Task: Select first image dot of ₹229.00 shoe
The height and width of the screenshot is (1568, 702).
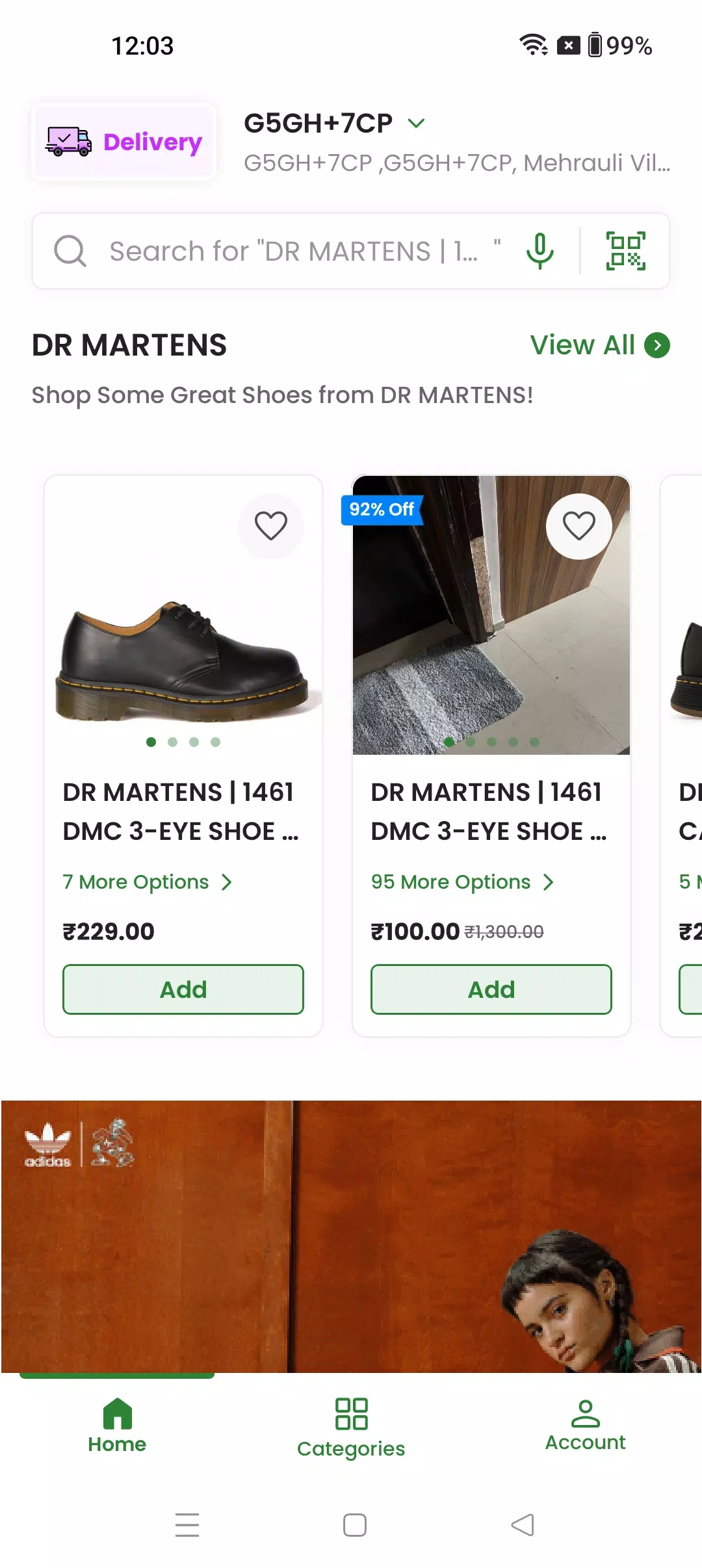Action: point(151,742)
